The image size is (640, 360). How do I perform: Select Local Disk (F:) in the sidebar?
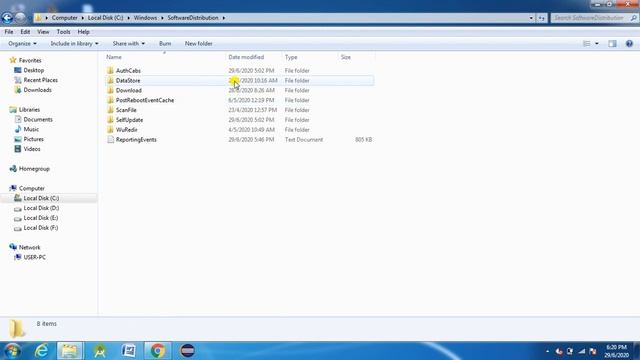coord(41,228)
